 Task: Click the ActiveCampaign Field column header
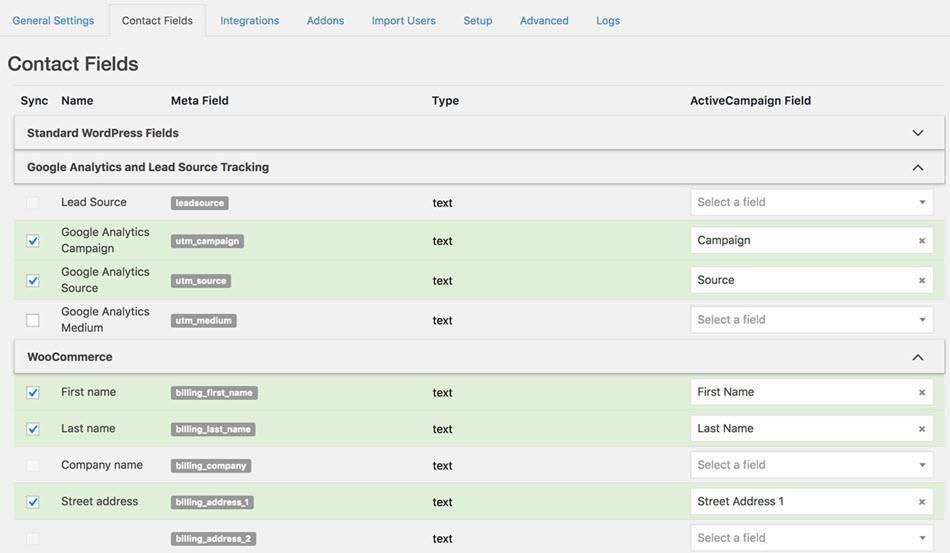(x=750, y=101)
